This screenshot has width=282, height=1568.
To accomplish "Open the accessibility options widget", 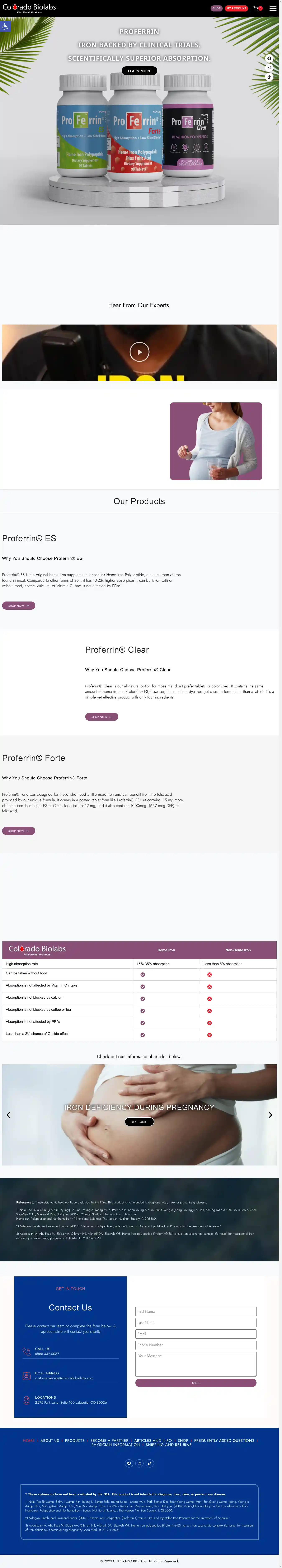I will [5, 26].
